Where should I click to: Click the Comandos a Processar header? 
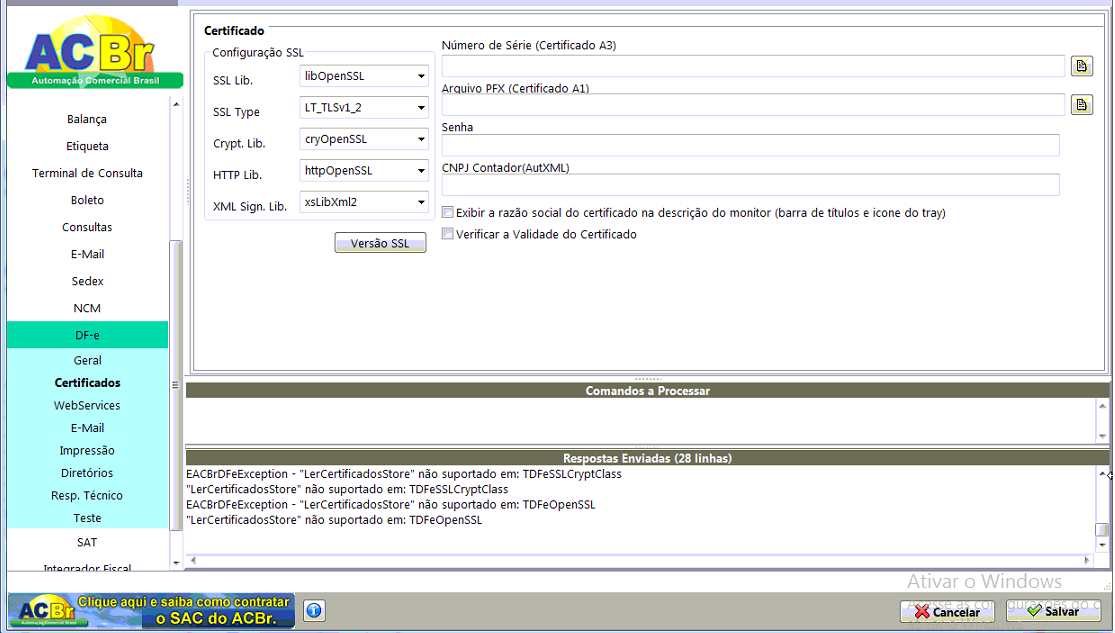point(647,390)
